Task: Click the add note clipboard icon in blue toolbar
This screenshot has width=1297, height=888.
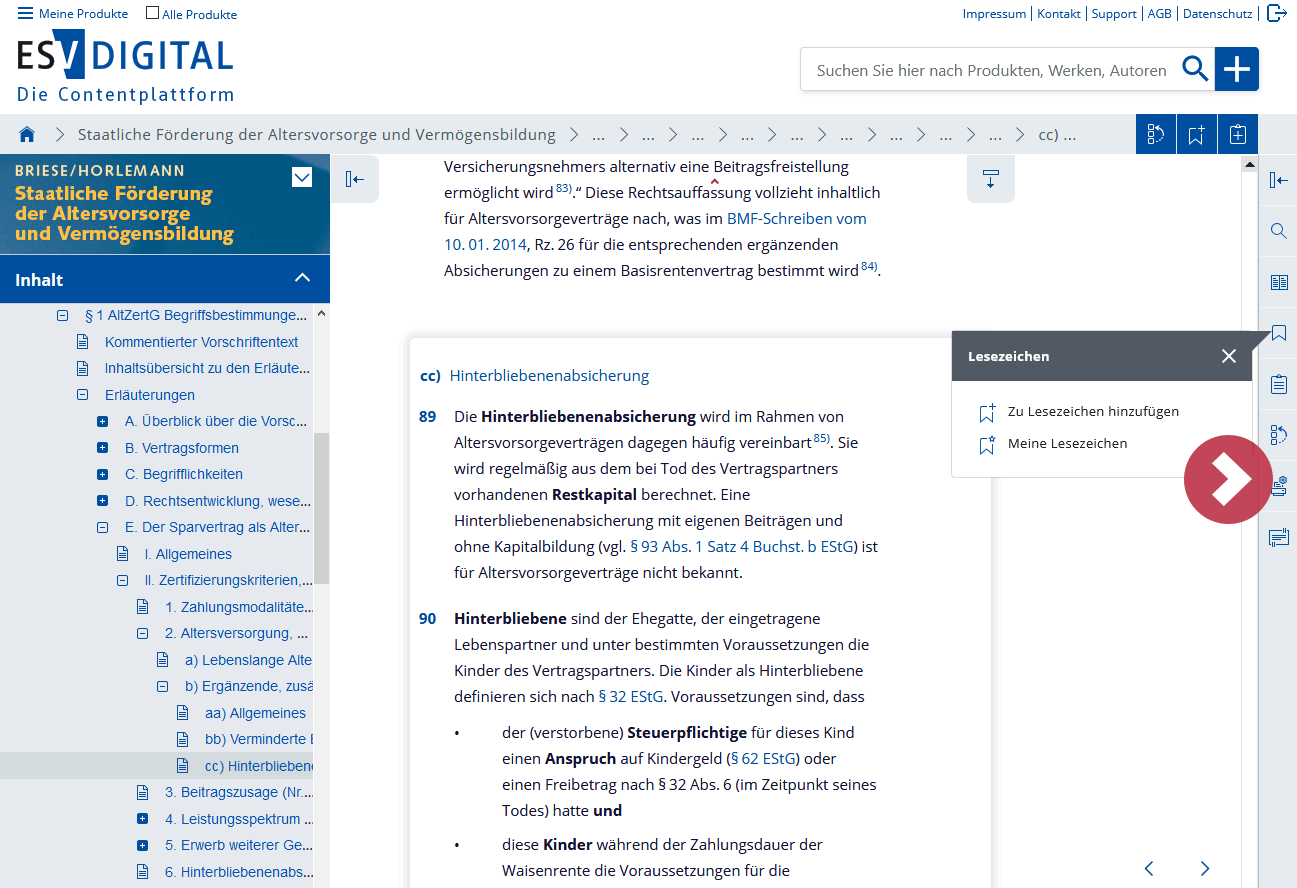Action: (x=1238, y=134)
